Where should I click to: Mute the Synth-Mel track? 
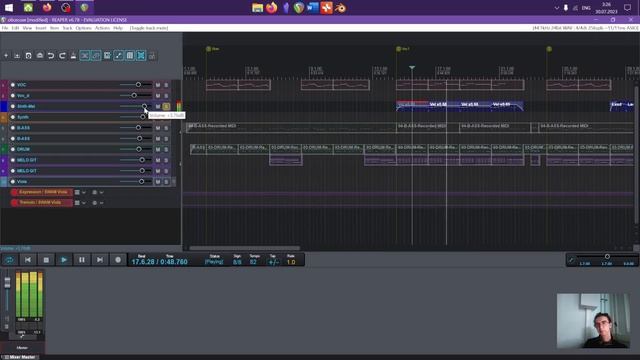coord(158,107)
